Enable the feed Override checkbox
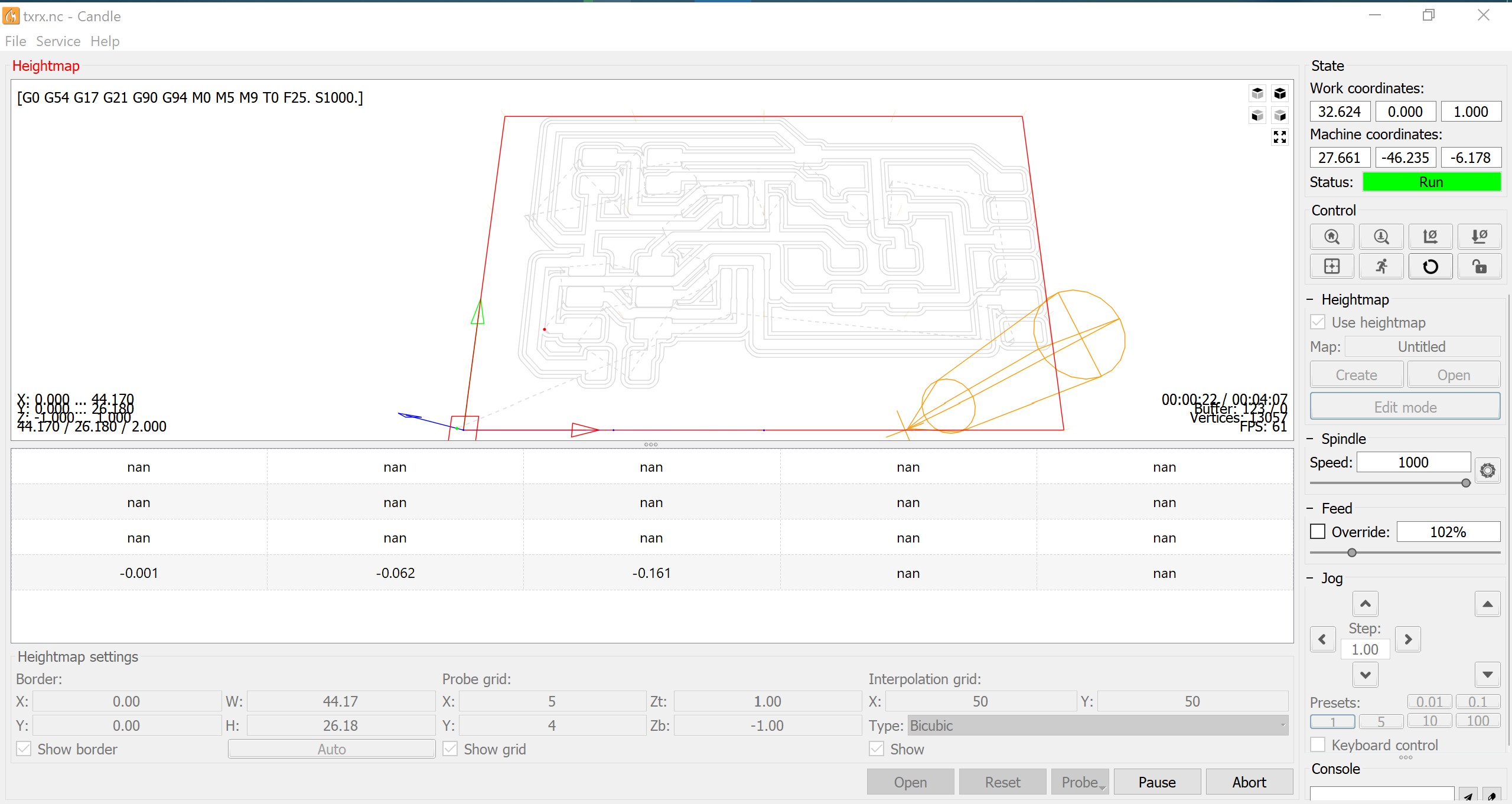 (1318, 531)
